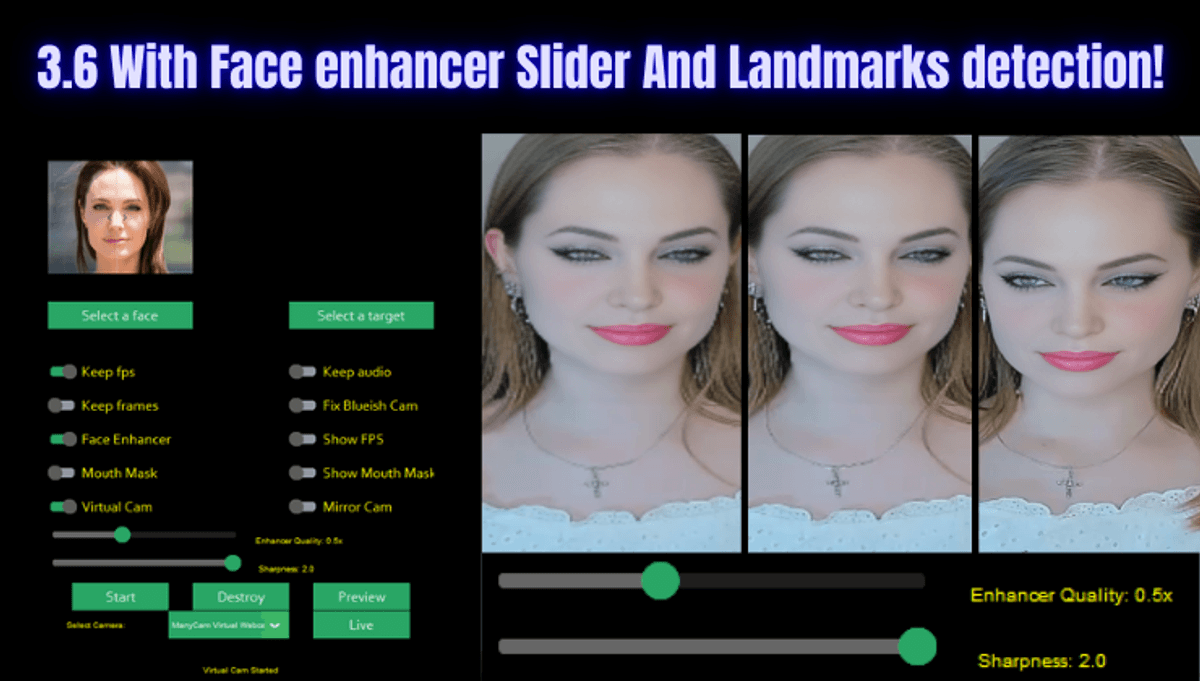Image resolution: width=1200 pixels, height=681 pixels.
Task: Click the Live button
Action: click(x=361, y=625)
